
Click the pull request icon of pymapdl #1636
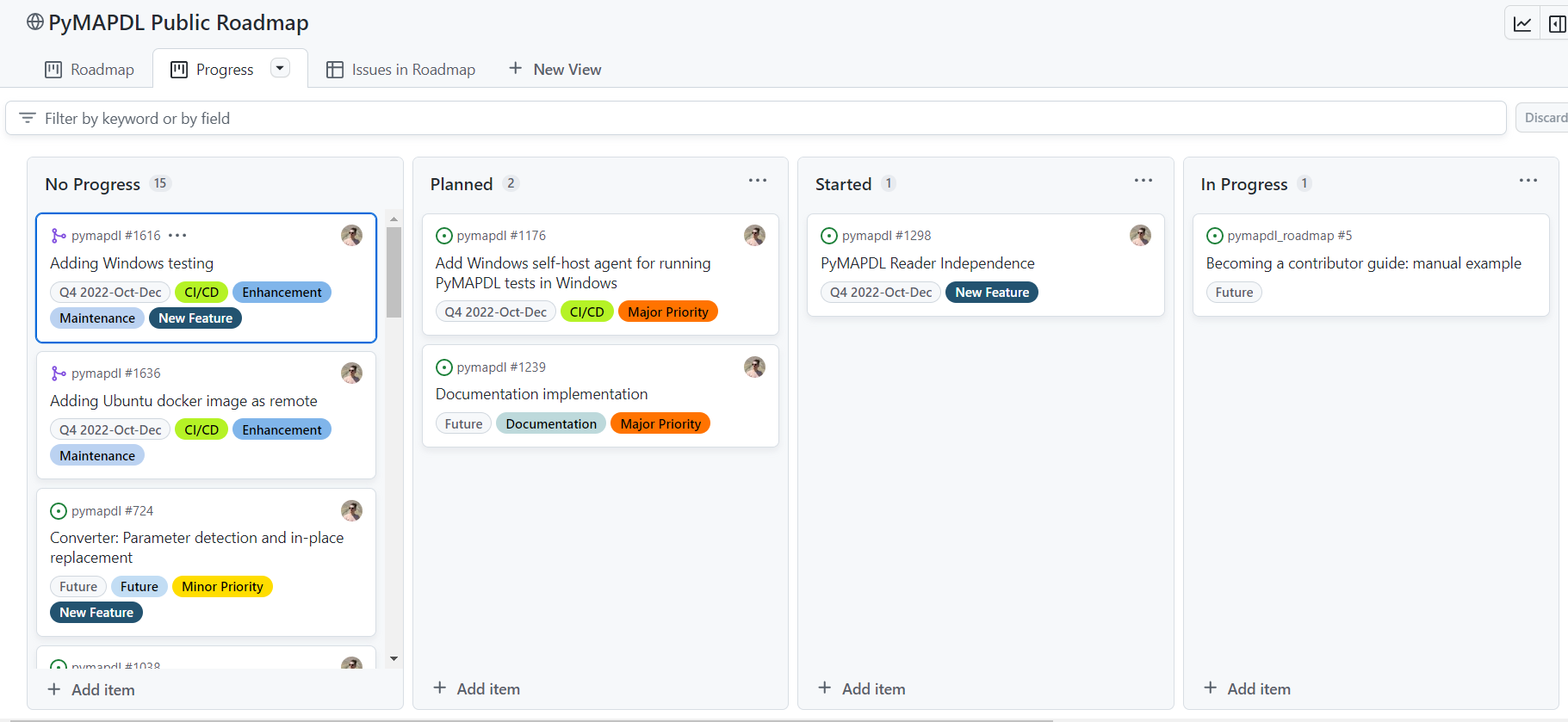(x=58, y=373)
